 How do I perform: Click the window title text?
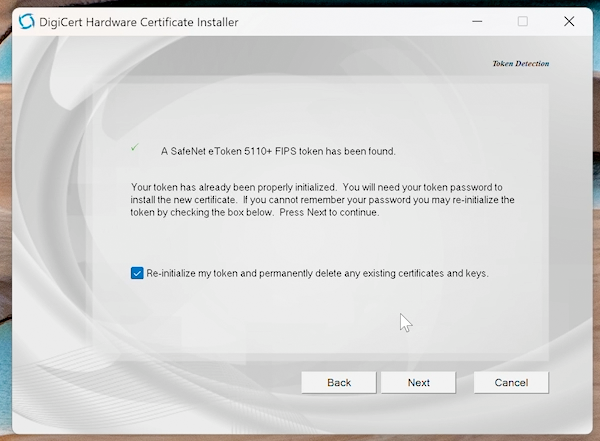click(139, 21)
